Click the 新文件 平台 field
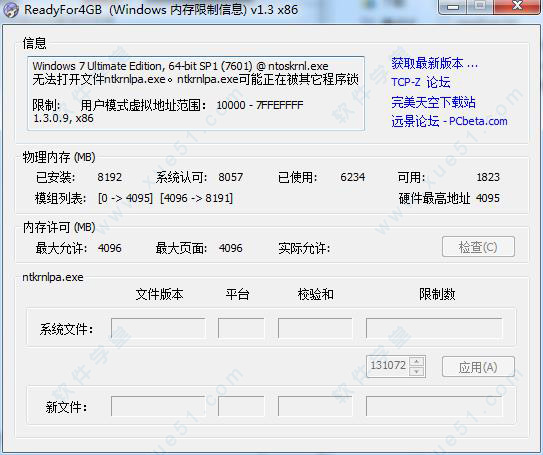The width and height of the screenshot is (543, 455). 241,406
